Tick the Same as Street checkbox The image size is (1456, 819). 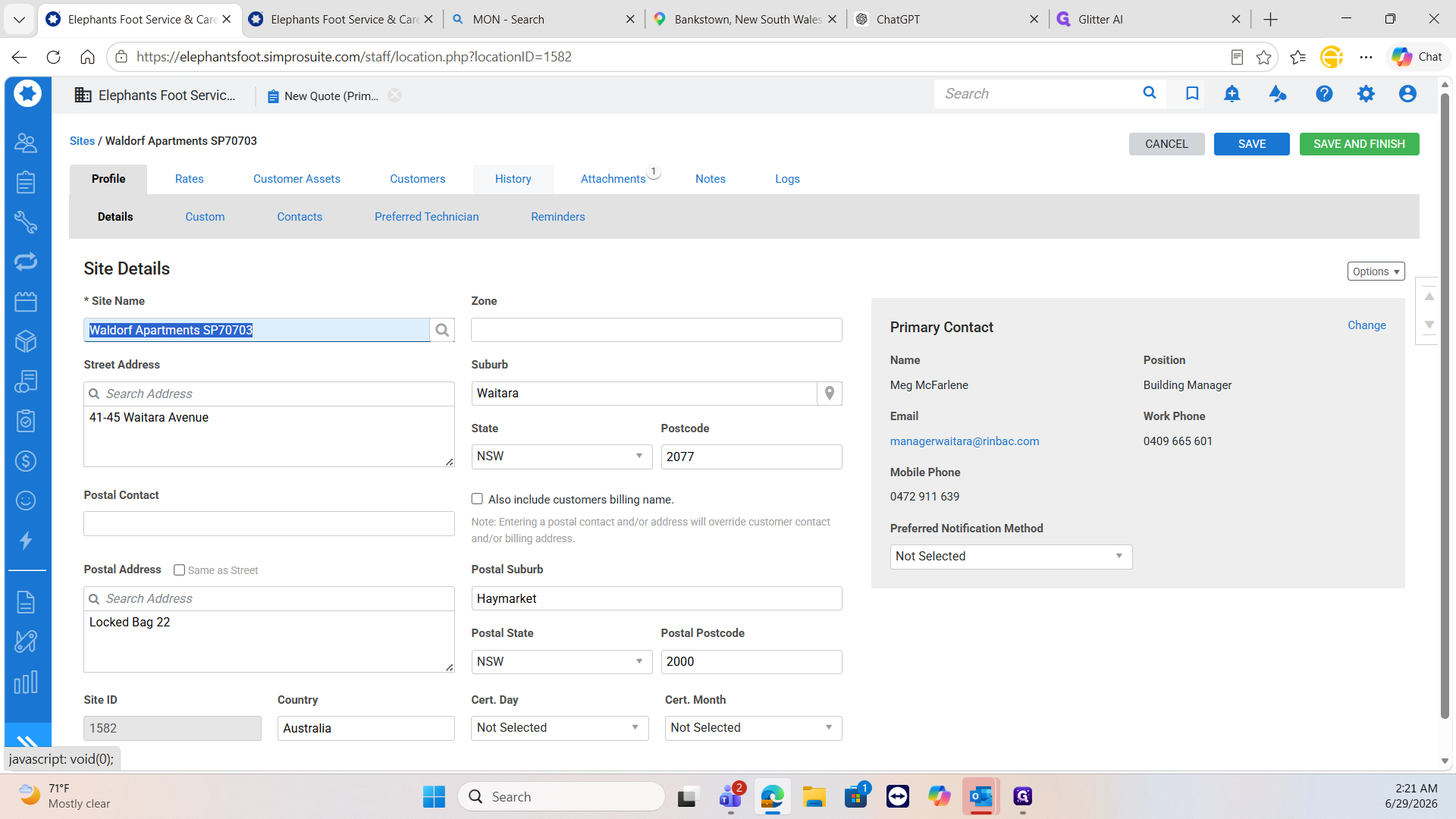coord(180,570)
